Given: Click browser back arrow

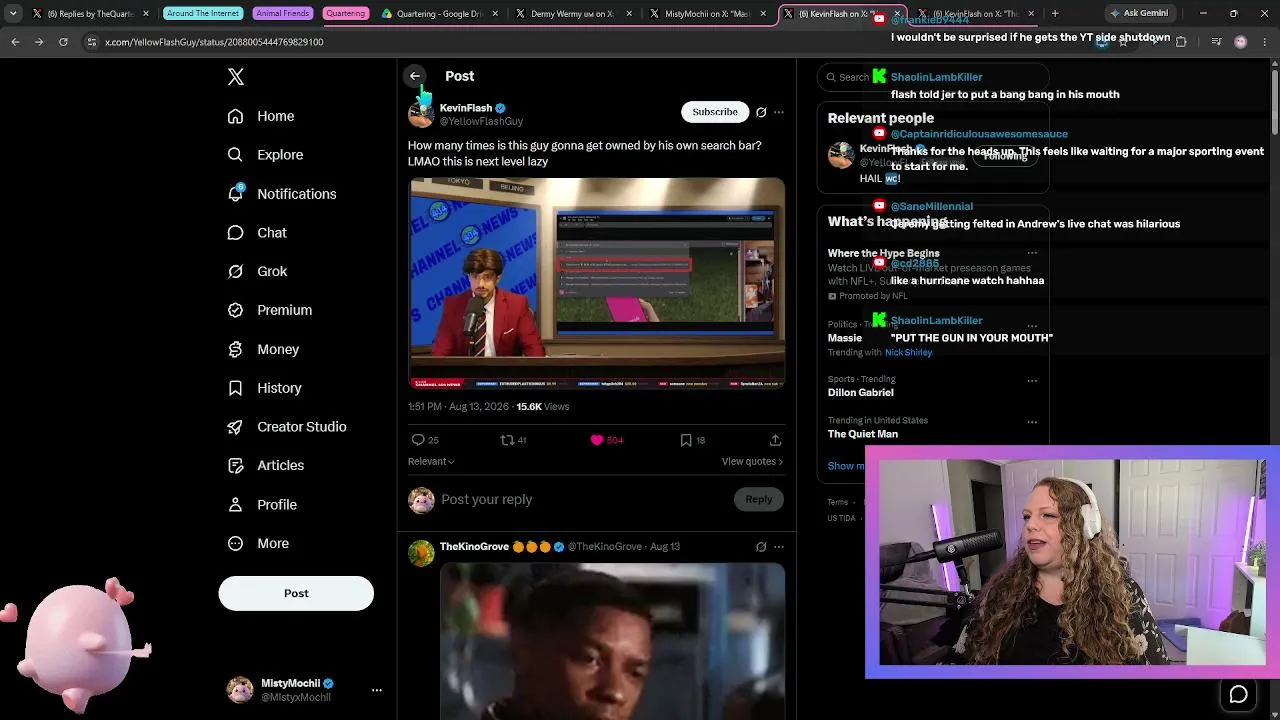Looking at the screenshot, I should click(x=15, y=42).
